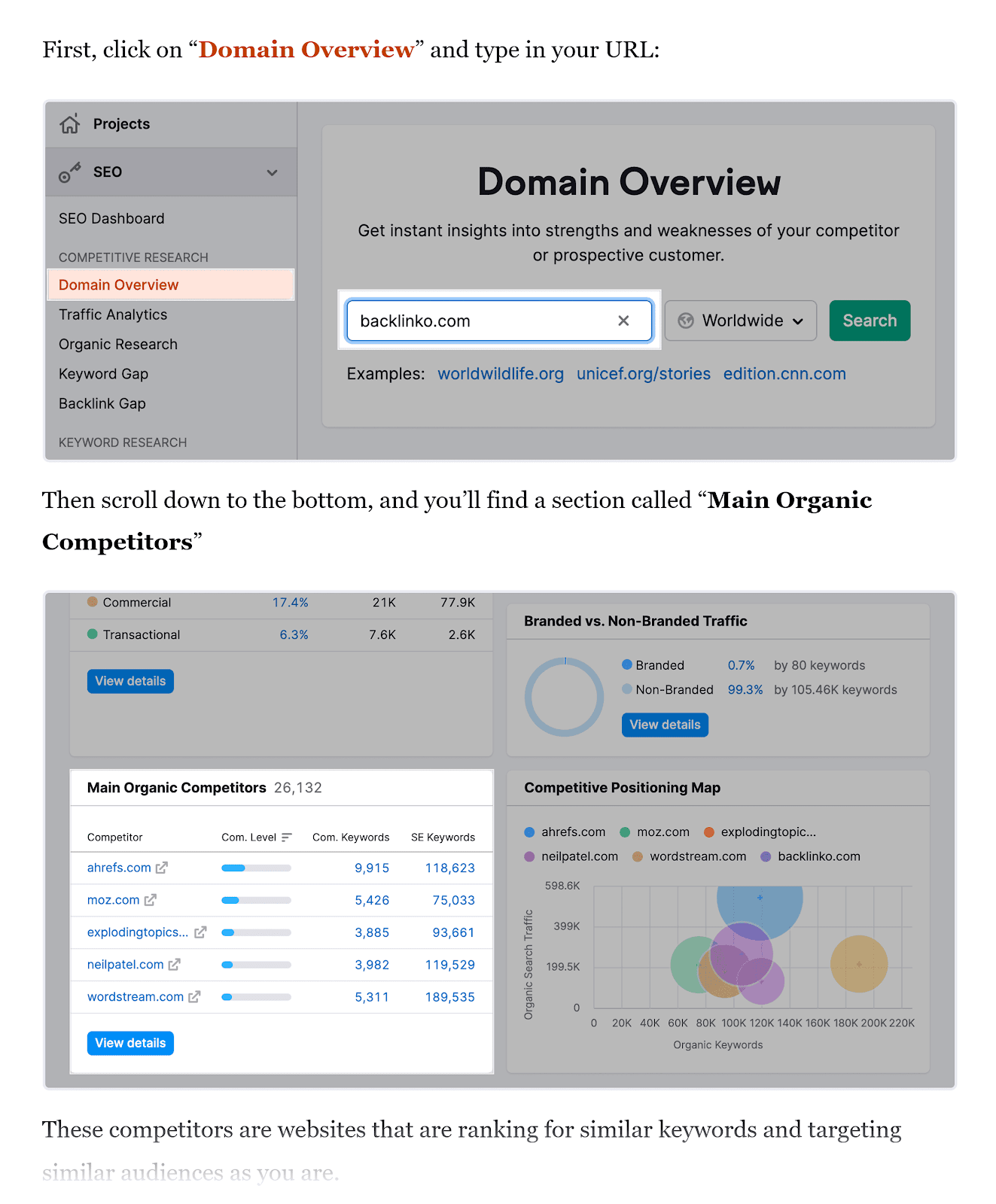This screenshot has height=1204, width=996.
Task: Select Backlink Gap in the sidebar
Action: point(102,403)
